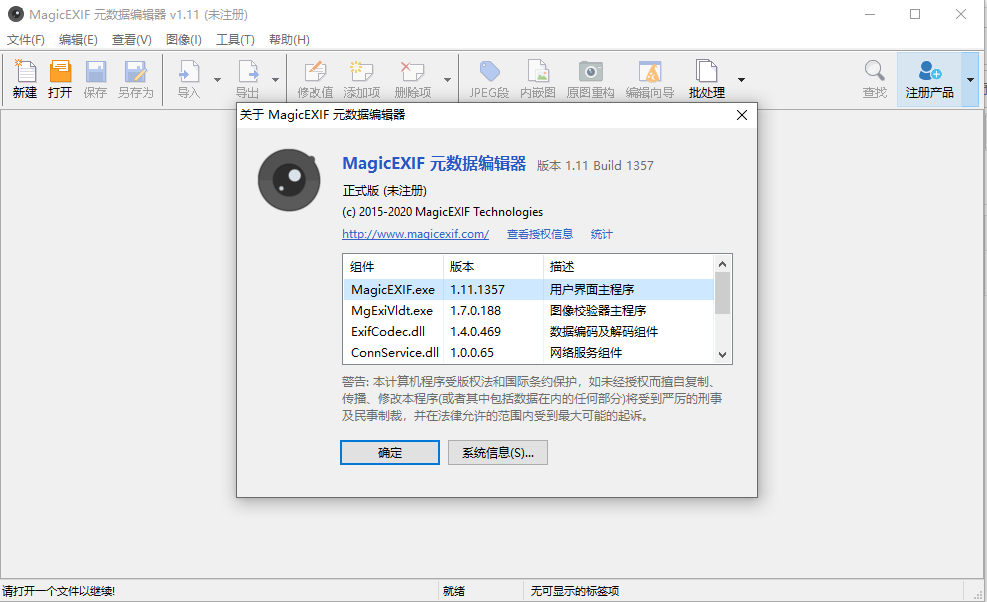The height and width of the screenshot is (602, 987).
Task: Click the 查找 search icon
Action: 873,75
